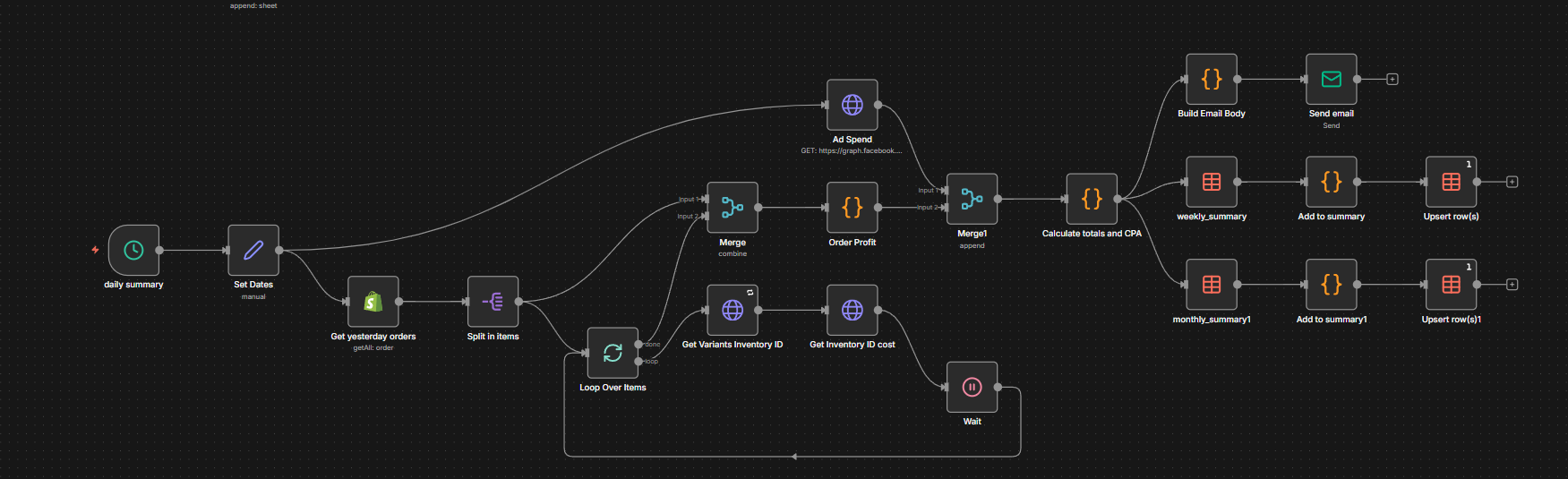Open the Merge1 append node
The image size is (1568, 479).
973,199
